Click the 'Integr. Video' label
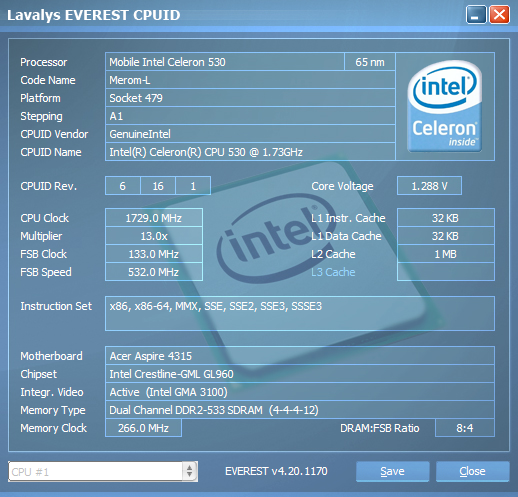 tap(52, 392)
